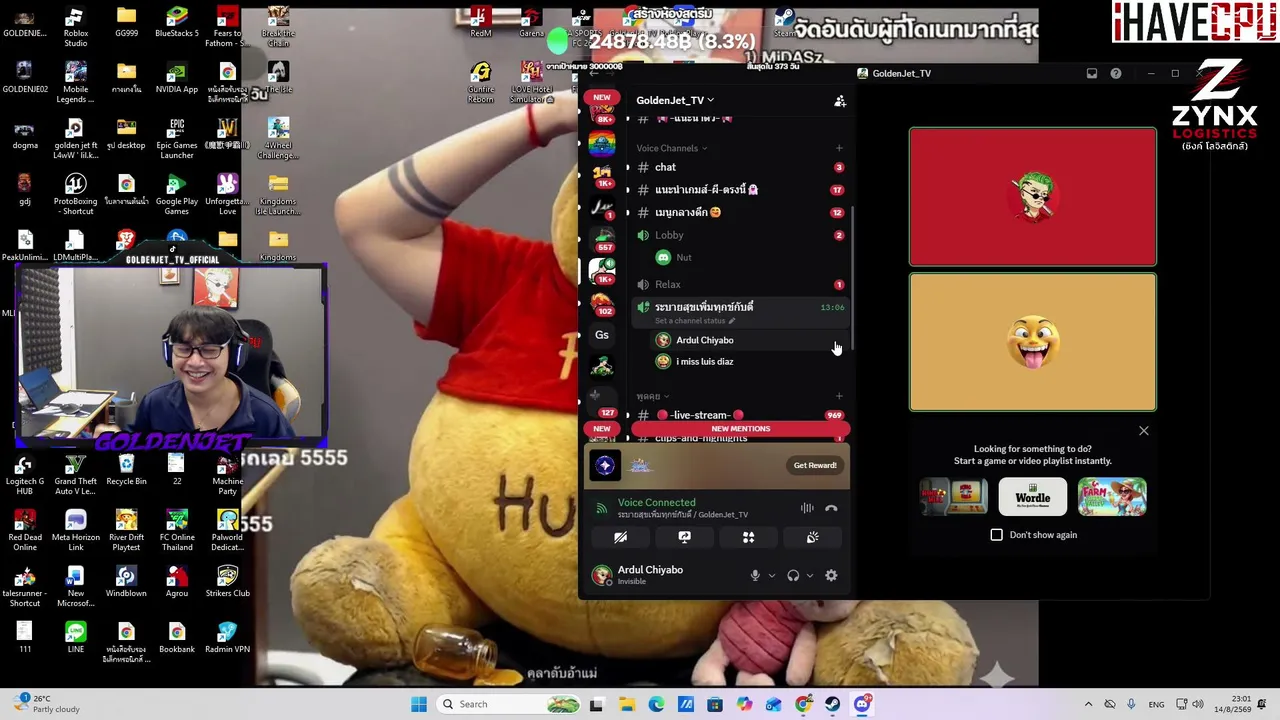This screenshot has height=720, width=1280.
Task: Select the Epic Games Launcher desktop icon
Action: (x=177, y=139)
